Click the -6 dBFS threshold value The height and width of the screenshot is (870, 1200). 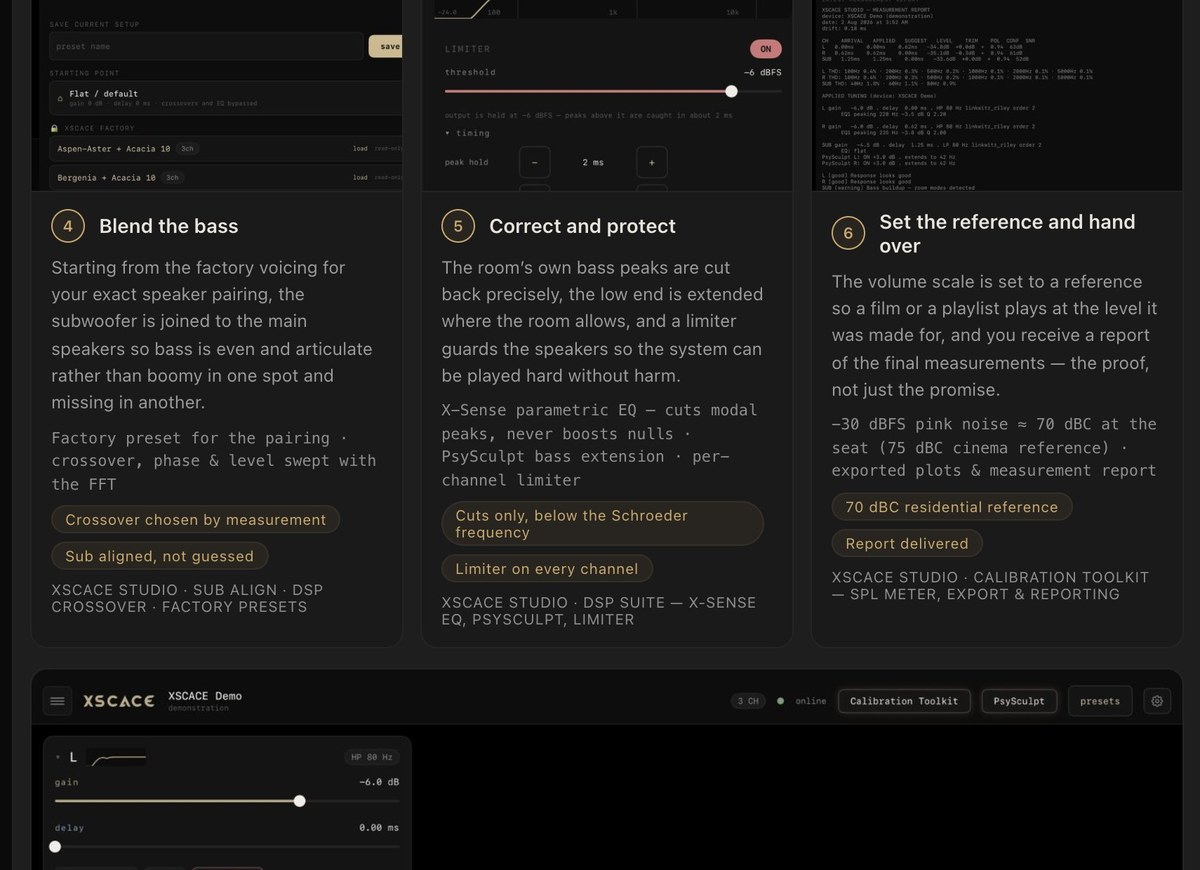point(763,72)
